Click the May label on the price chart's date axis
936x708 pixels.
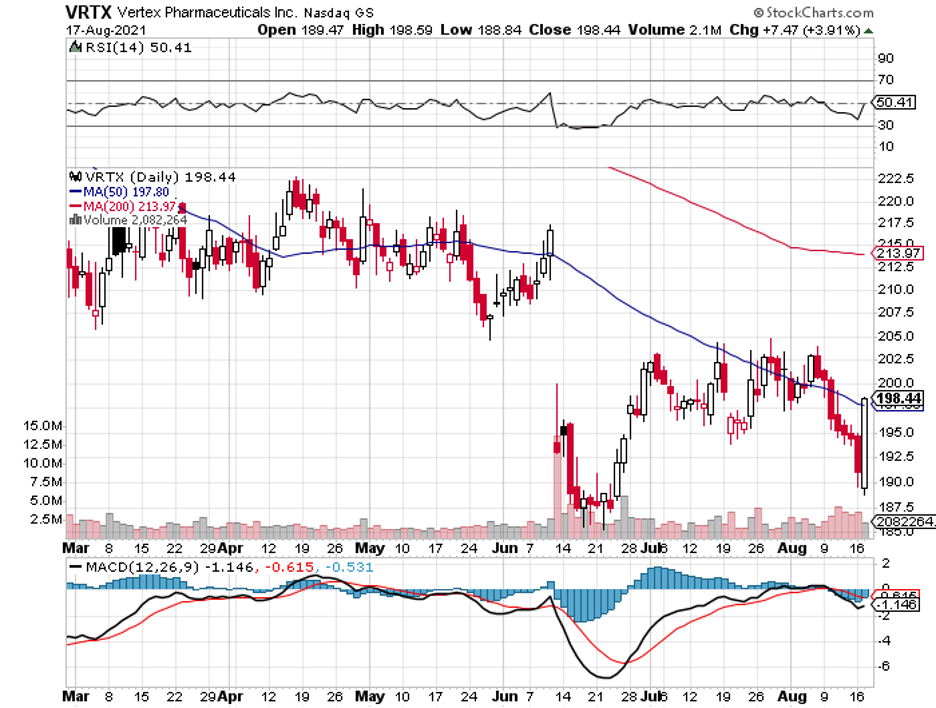[370, 548]
